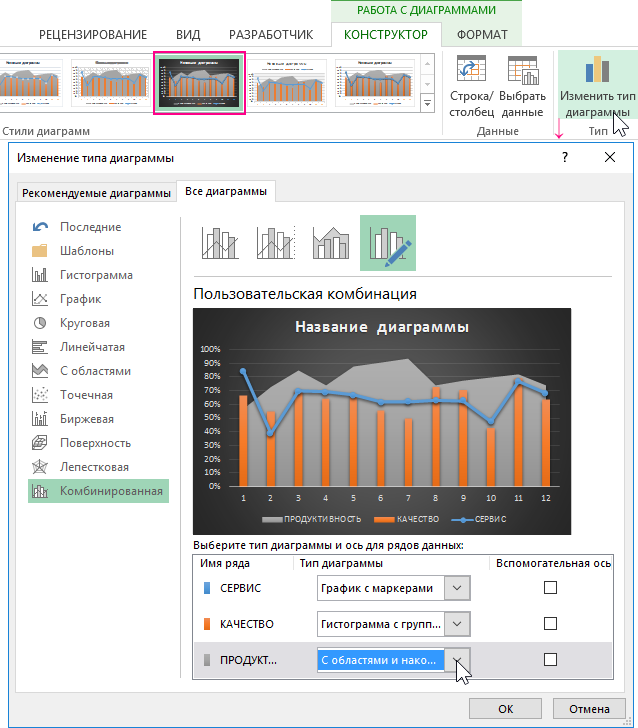Viewport: 638px width, 728px height.
Task: Enable secondary axis for СЕРВИС
Action: [550, 588]
